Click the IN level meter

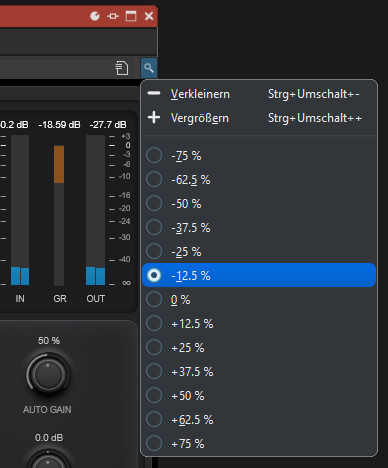coord(20,210)
